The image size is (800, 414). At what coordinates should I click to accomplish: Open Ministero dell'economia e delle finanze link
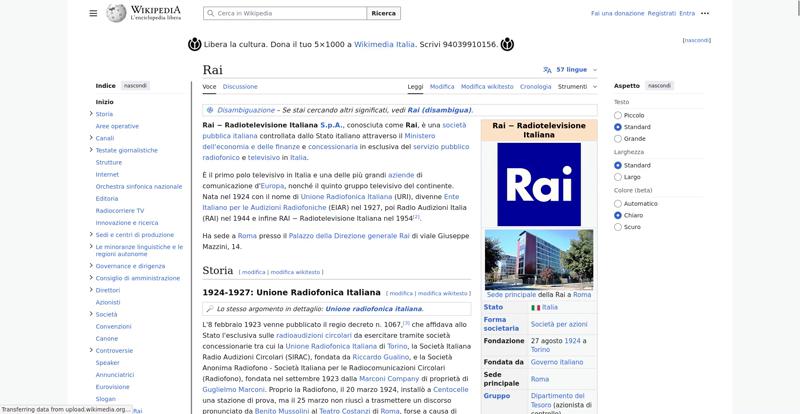319,141
